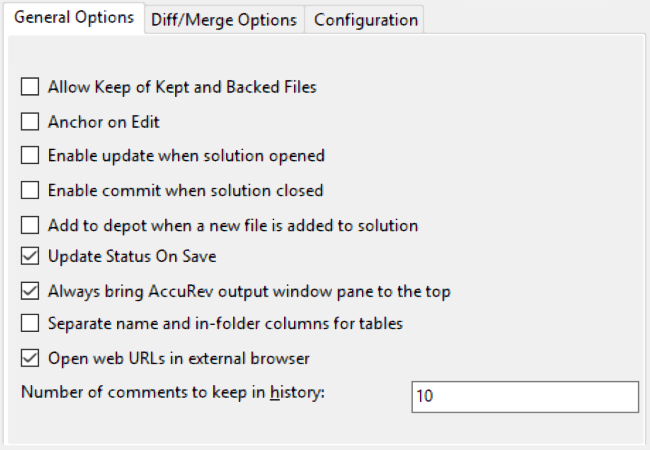Uncheck the Open web URLs in external browser box
This screenshot has width=650, height=450.
click(30, 357)
